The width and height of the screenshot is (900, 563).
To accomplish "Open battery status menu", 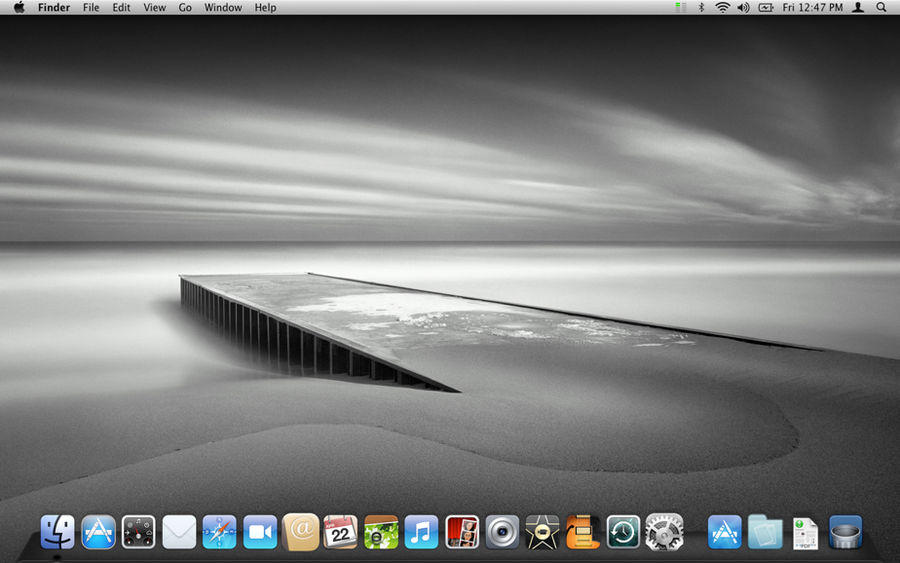I will [x=766, y=7].
